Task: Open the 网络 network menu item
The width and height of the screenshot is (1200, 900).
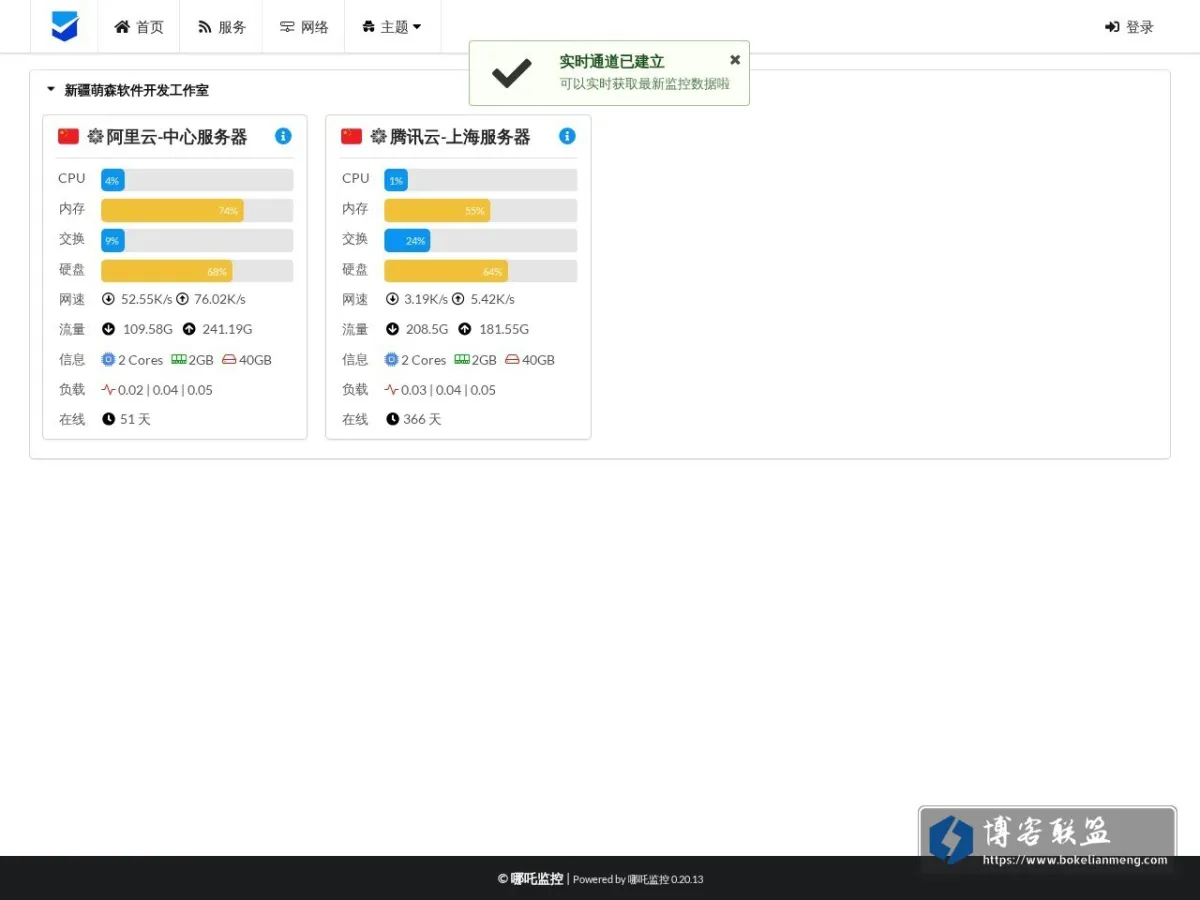Action: [304, 27]
